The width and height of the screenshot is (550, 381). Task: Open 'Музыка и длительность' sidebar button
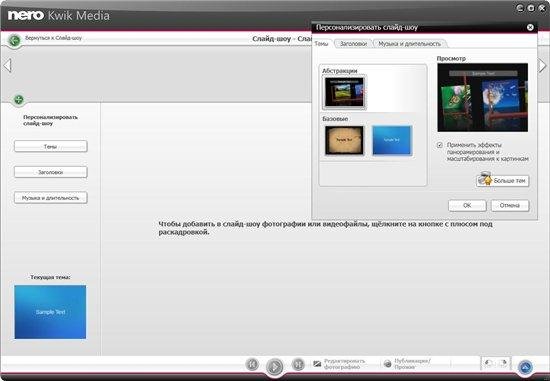[x=51, y=198]
